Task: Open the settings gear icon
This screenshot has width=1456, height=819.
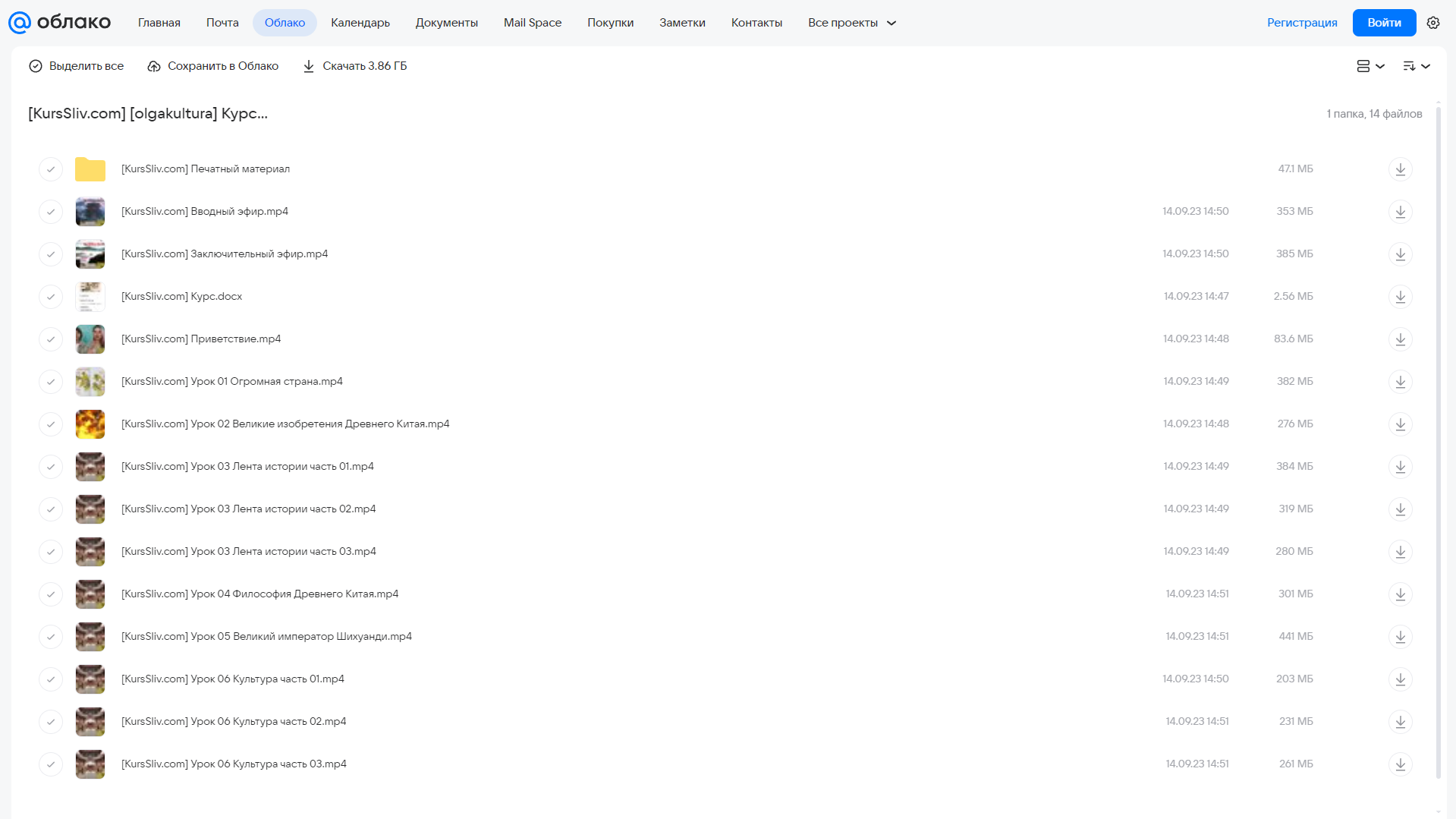Action: click(x=1433, y=23)
